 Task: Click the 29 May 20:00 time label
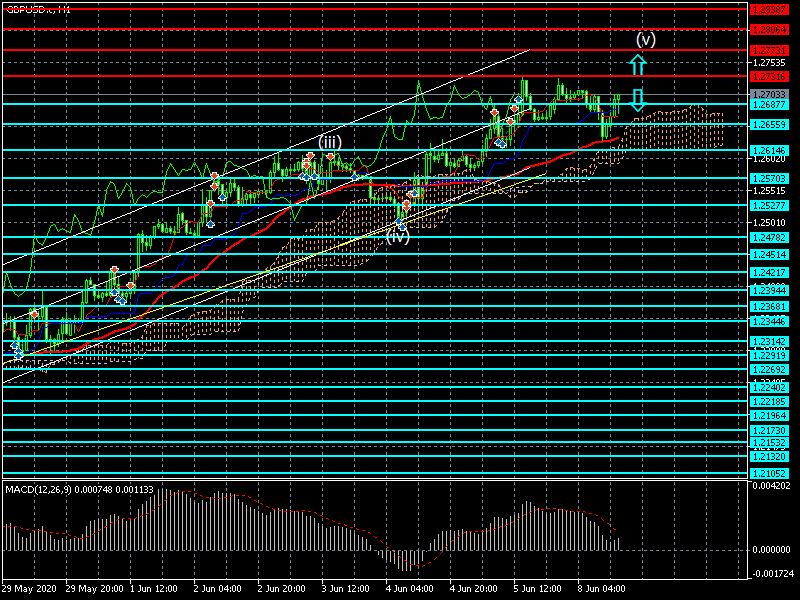point(94,589)
